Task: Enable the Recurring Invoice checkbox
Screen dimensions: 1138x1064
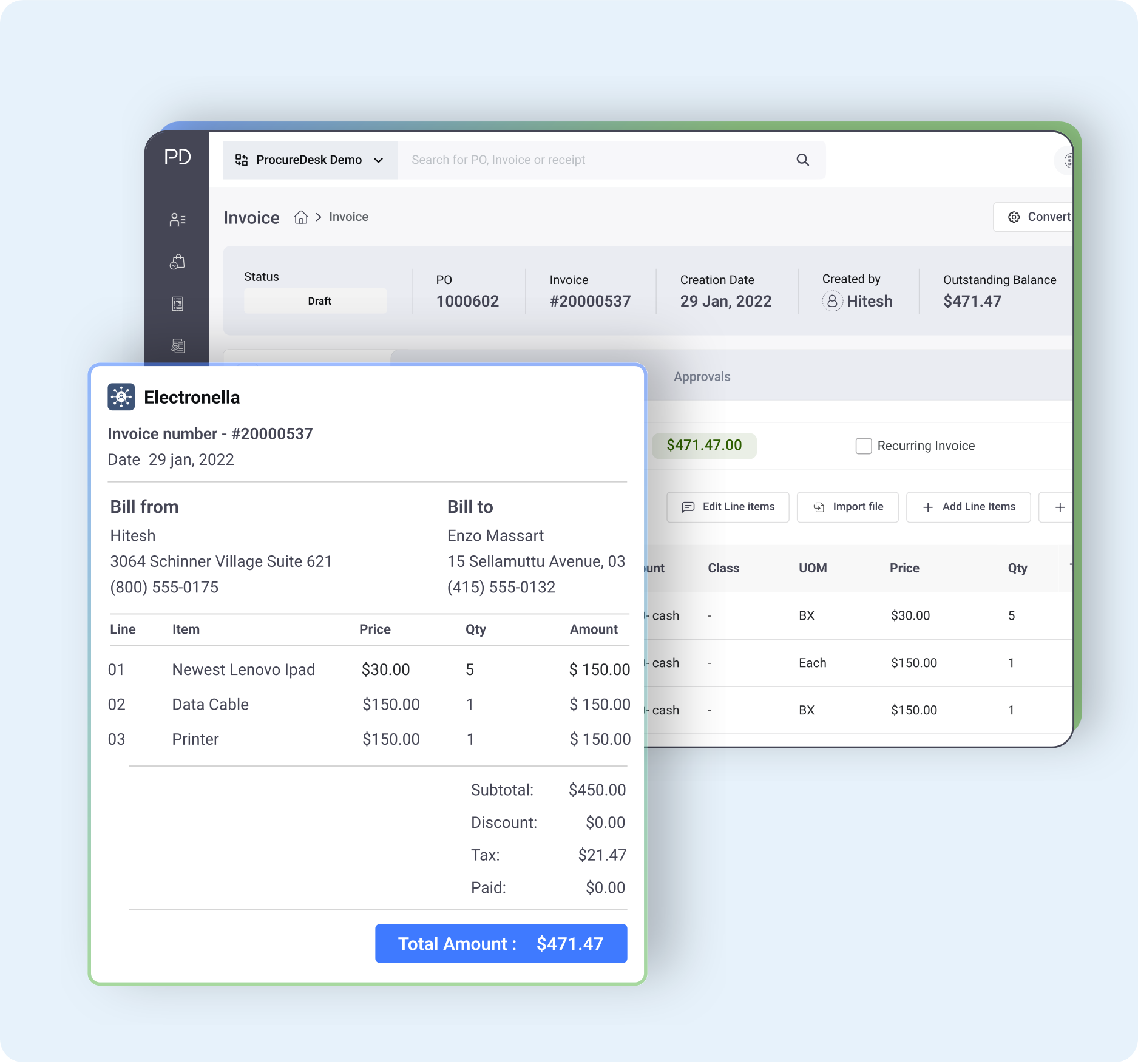Action: [863, 446]
